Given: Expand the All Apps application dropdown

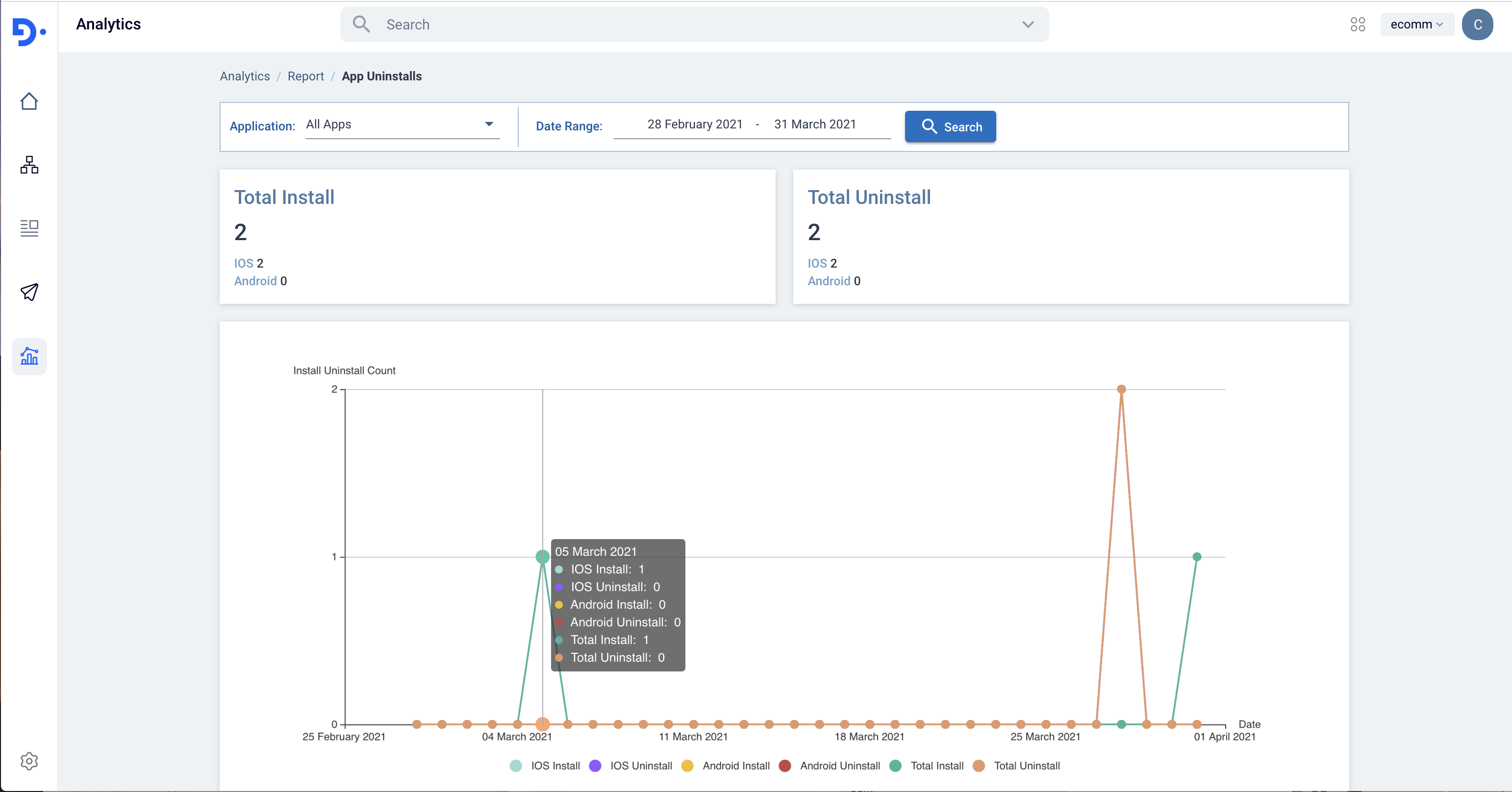Looking at the screenshot, I should click(402, 124).
